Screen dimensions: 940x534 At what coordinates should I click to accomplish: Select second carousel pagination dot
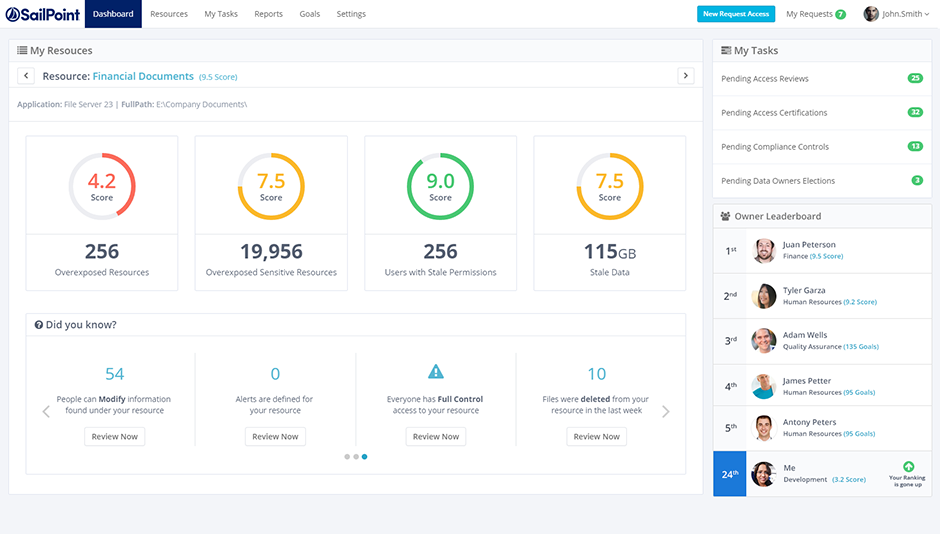[356, 457]
